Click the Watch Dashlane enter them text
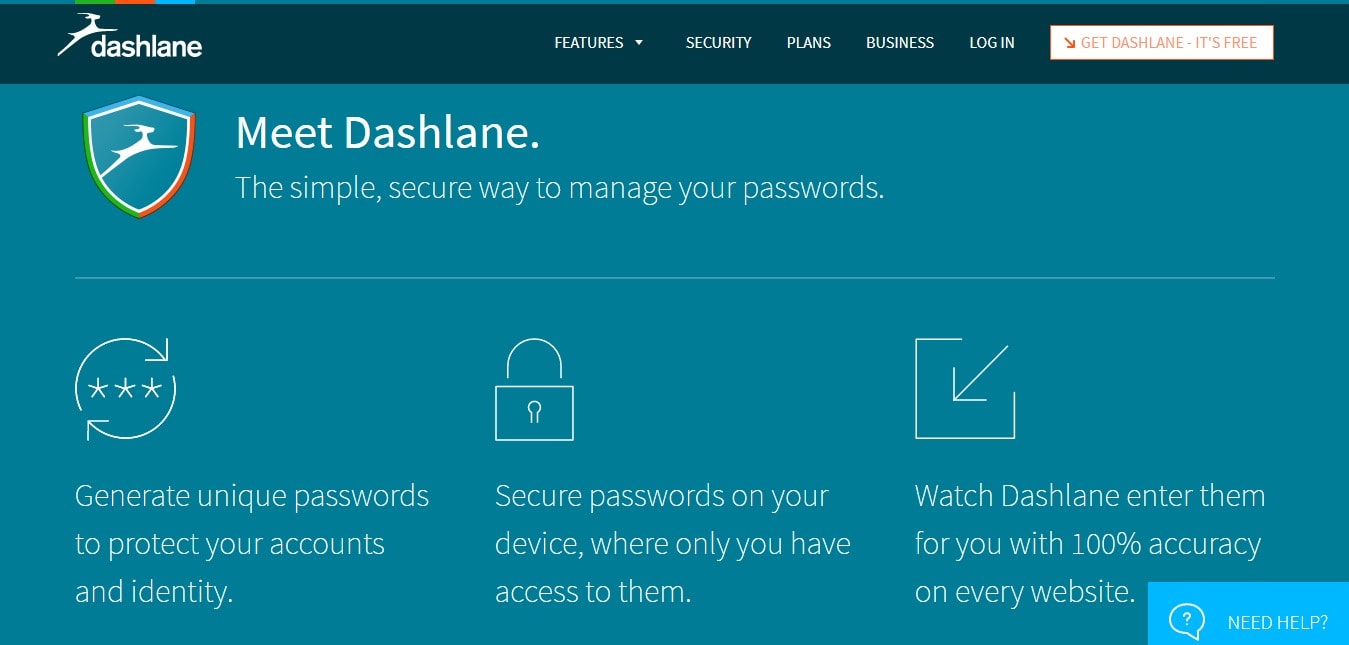Image resolution: width=1349 pixels, height=645 pixels. 1090,544
